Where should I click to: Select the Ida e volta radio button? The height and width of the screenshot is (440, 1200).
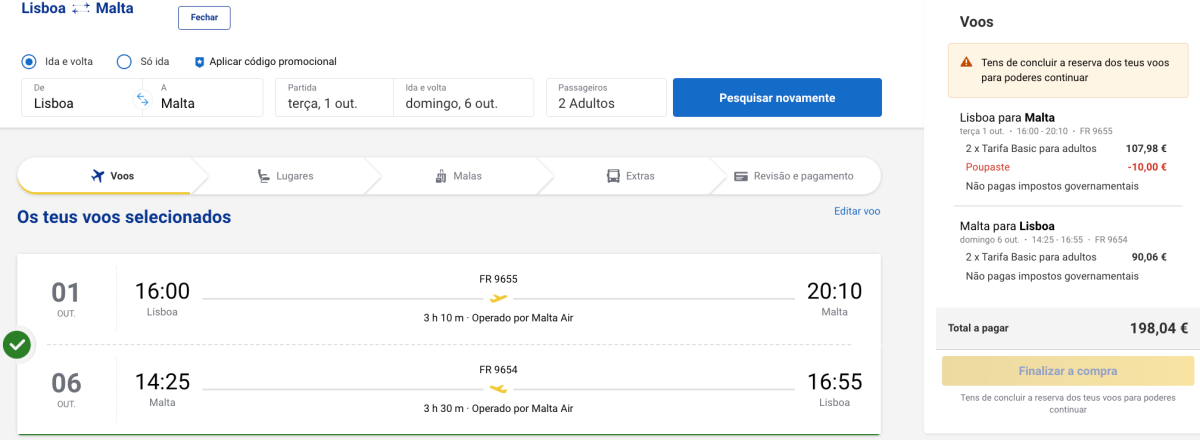pyautogui.click(x=30, y=62)
